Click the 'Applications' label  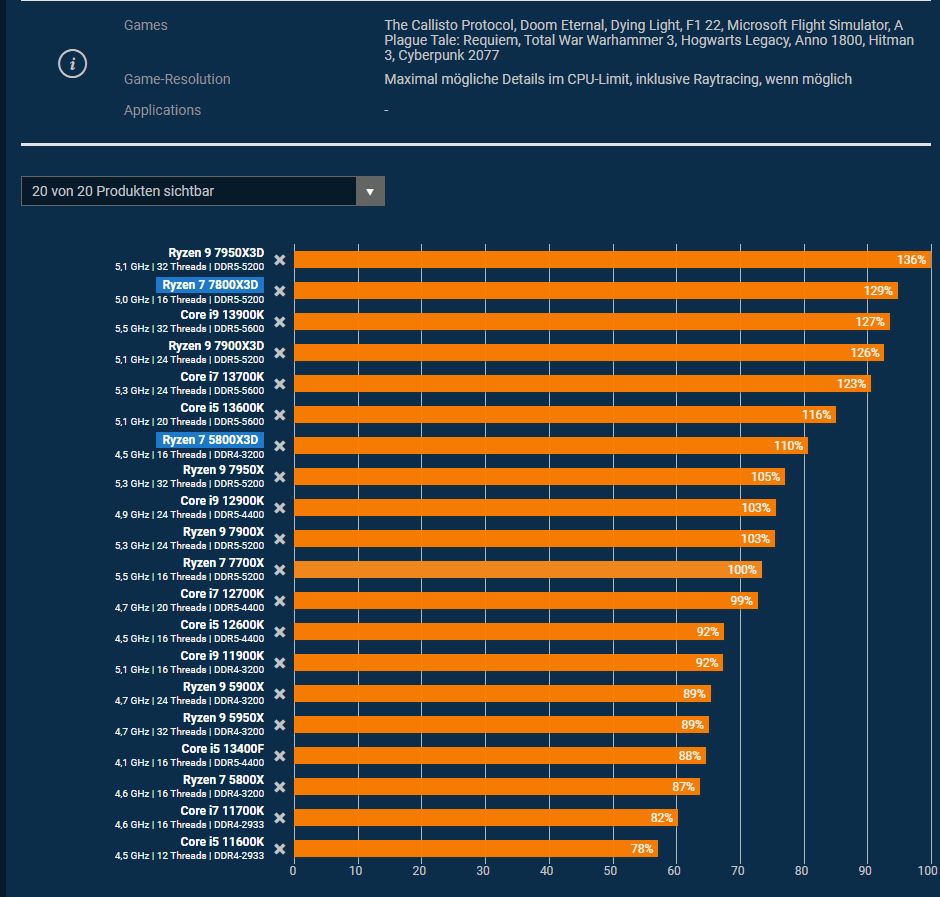coord(162,110)
